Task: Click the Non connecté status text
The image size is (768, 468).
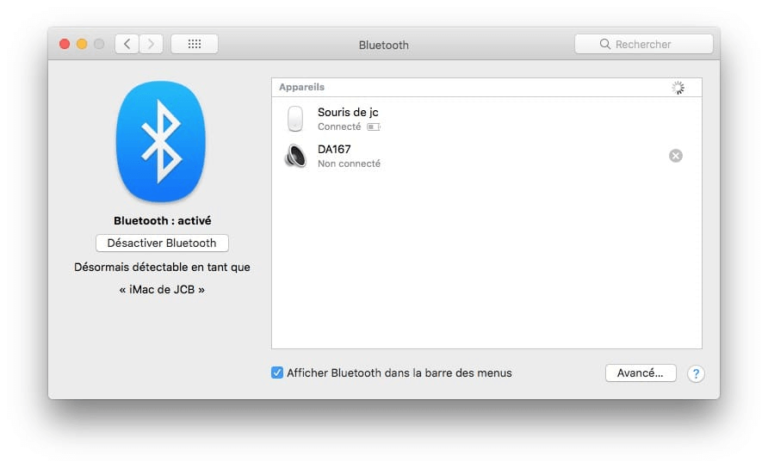Action: click(349, 164)
